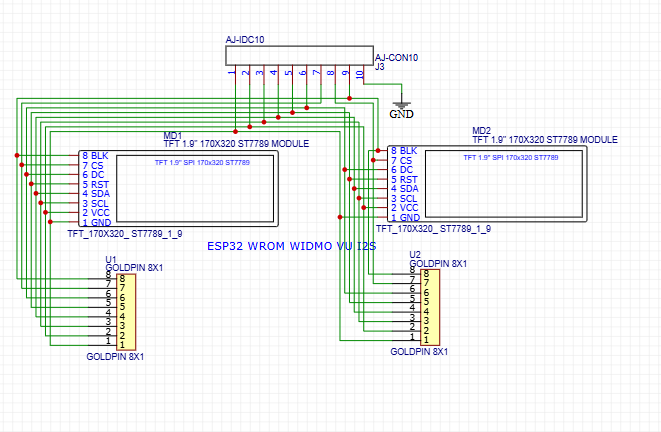Select the TFT 1.9" SPI text inside MD1
Screen dimensions: 661x432
202,163
